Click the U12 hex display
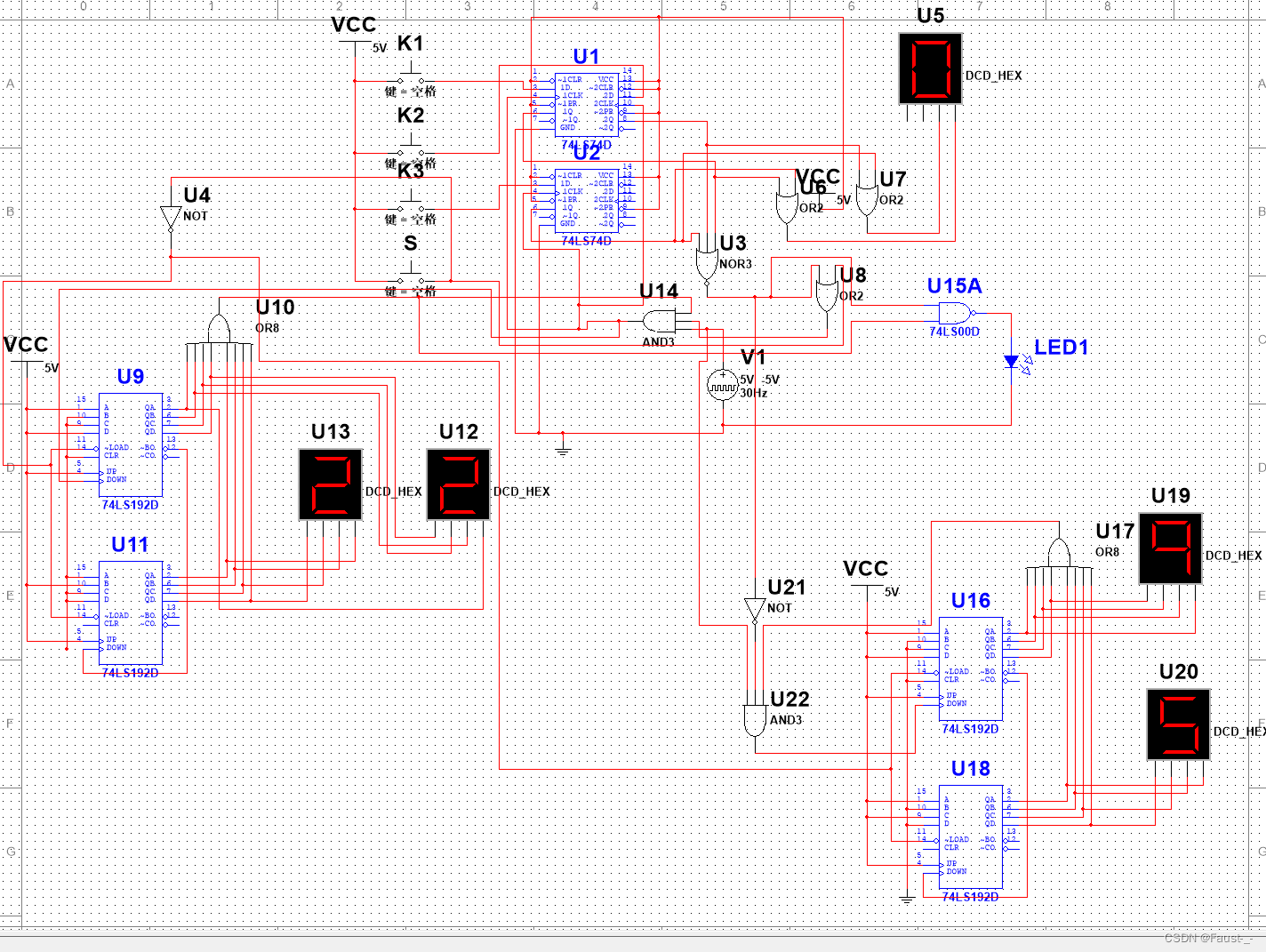The width and height of the screenshot is (1266, 952). 459,484
